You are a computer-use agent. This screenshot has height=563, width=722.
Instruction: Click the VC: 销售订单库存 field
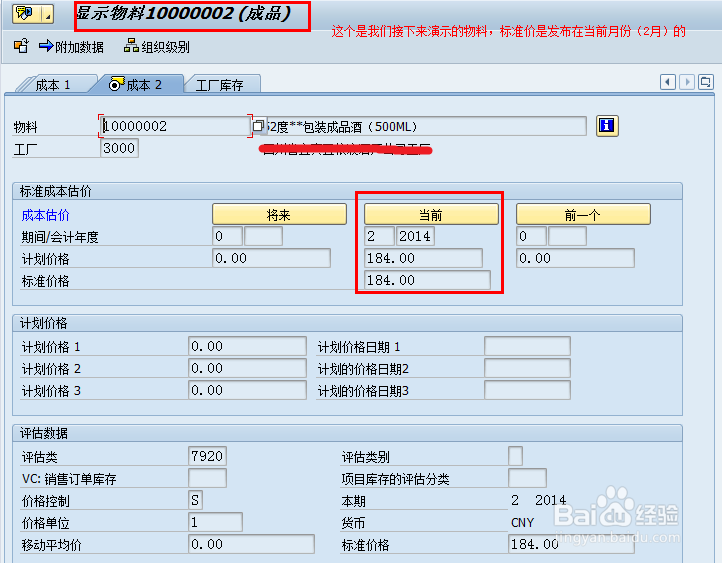[x=207, y=478]
